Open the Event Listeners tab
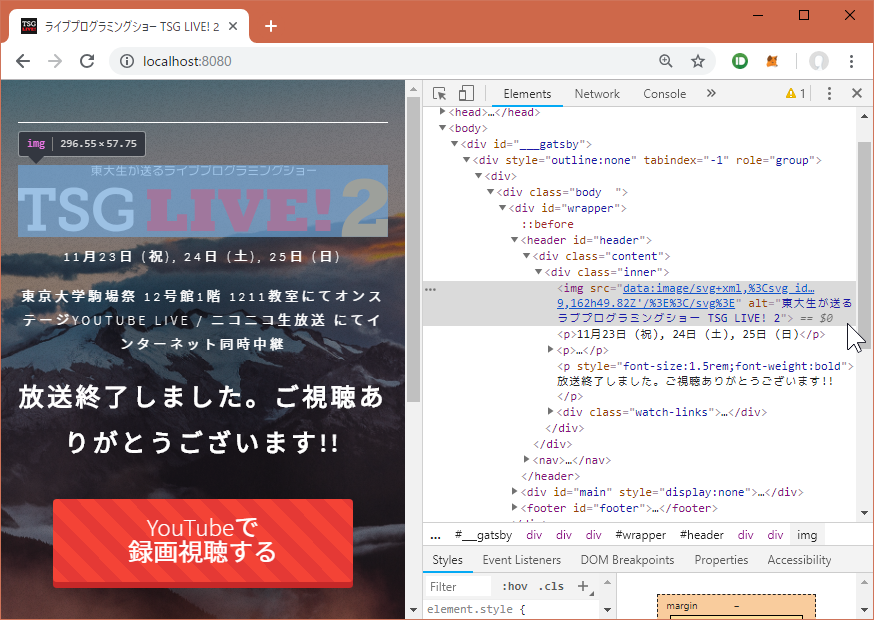This screenshot has width=874, height=620. (522, 560)
